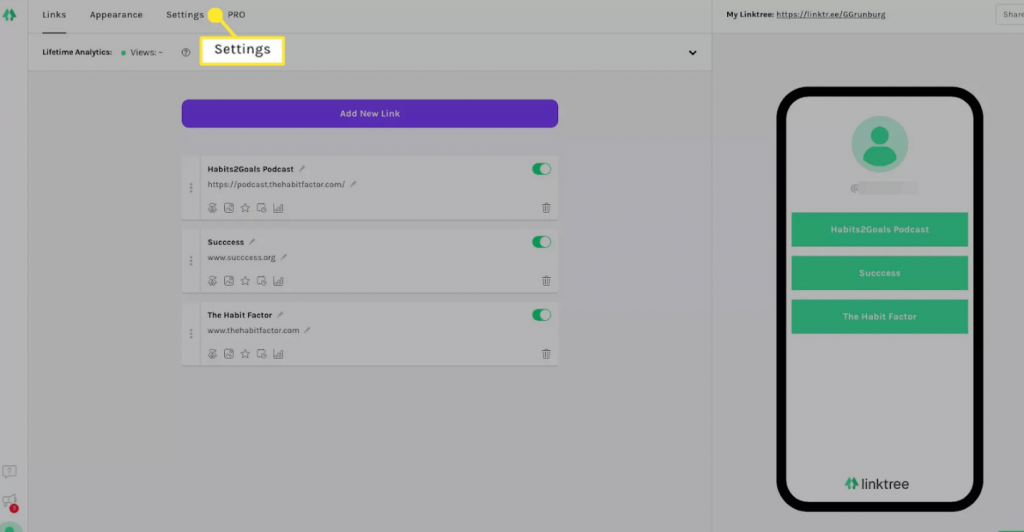This screenshot has width=1024, height=532.
Task: Click The Habit Factor button in preview
Action: pos(880,317)
